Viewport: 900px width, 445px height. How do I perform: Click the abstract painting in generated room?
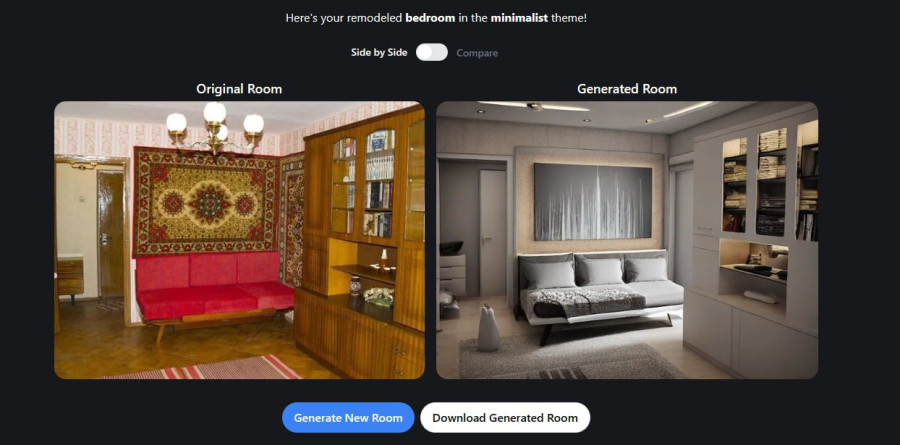point(593,201)
